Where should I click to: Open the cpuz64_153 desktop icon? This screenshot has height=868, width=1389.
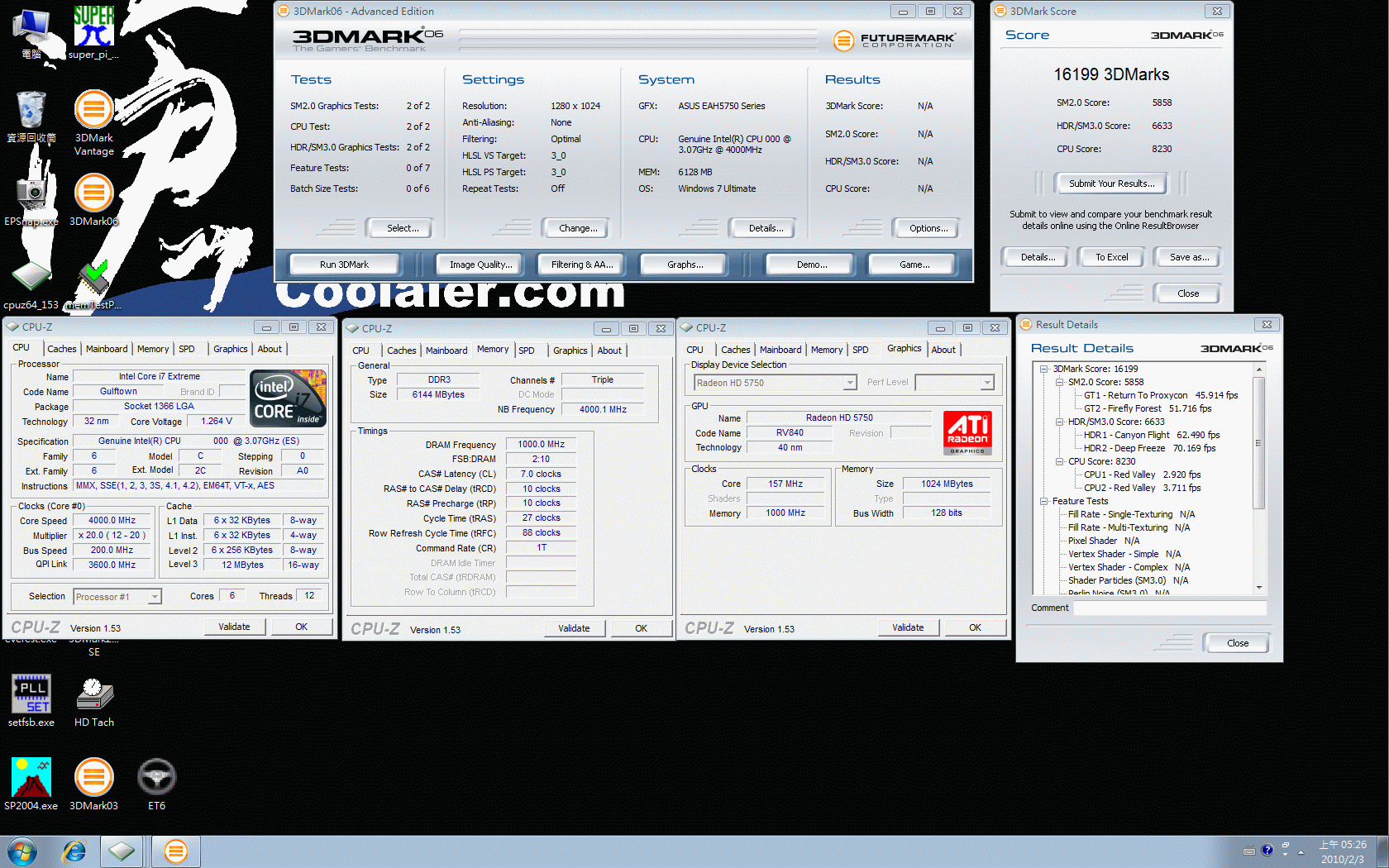31,285
